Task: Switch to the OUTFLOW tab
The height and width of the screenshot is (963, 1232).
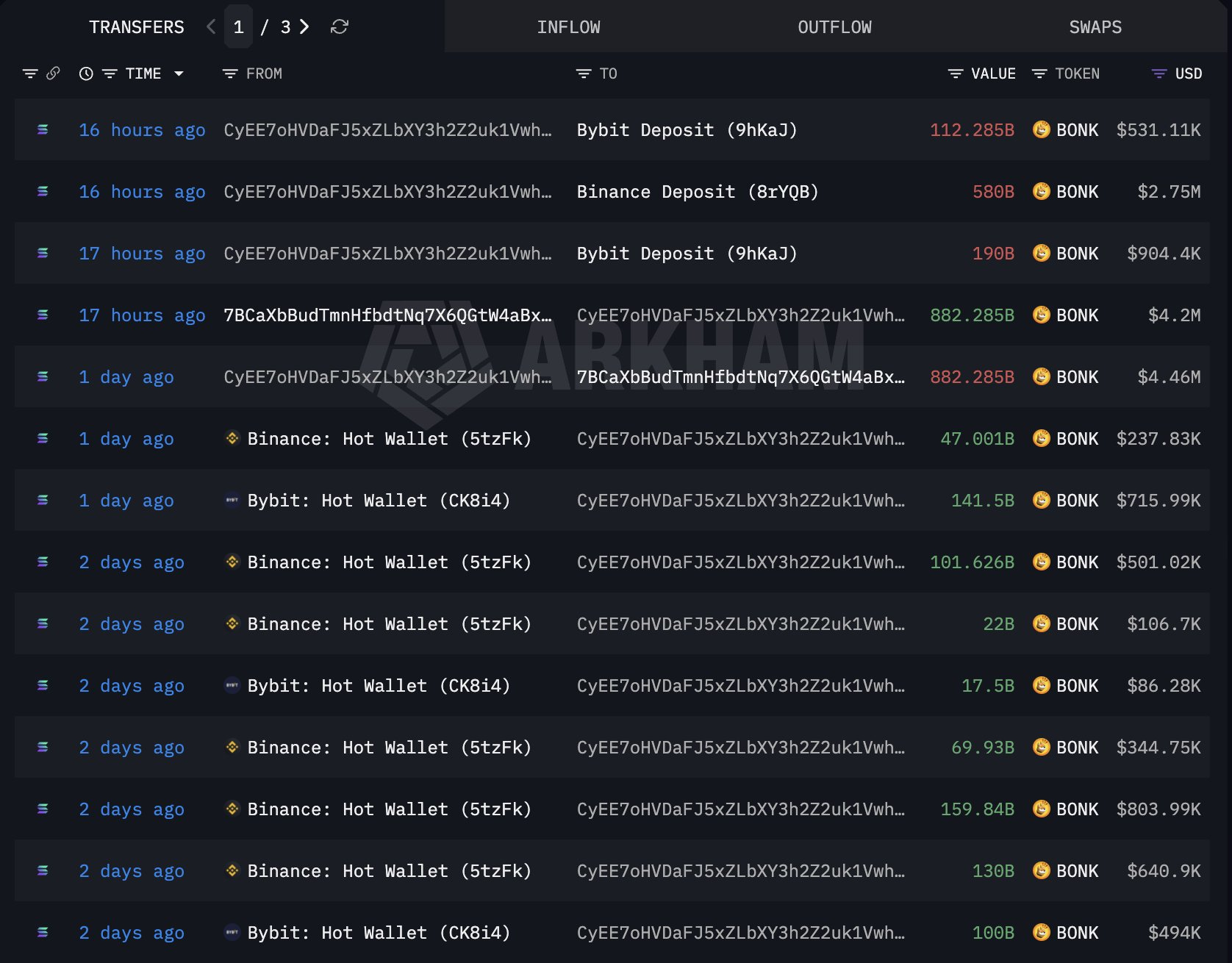Action: tap(834, 27)
